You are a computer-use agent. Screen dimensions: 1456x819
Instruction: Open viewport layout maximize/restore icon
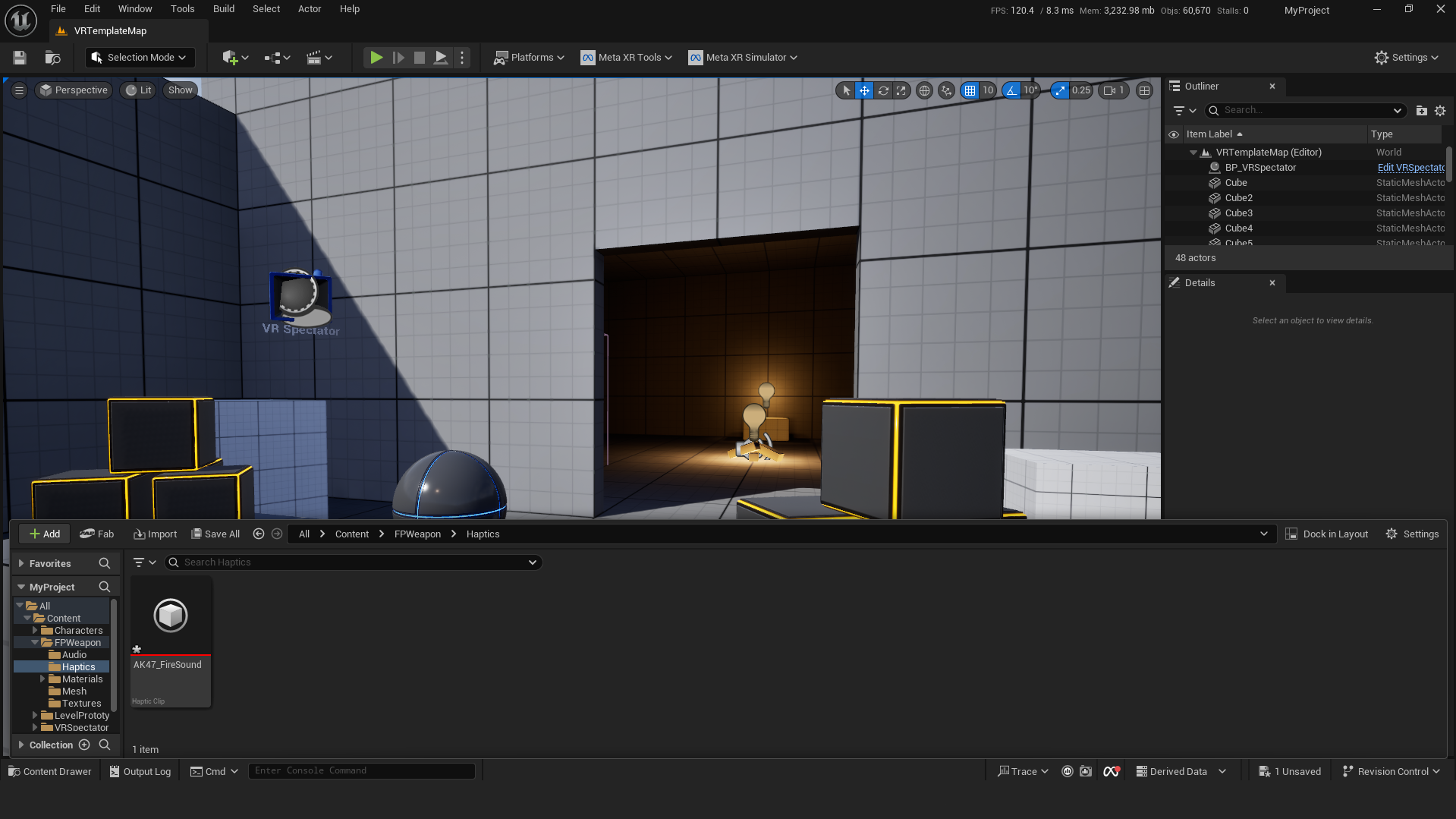tap(1145, 90)
